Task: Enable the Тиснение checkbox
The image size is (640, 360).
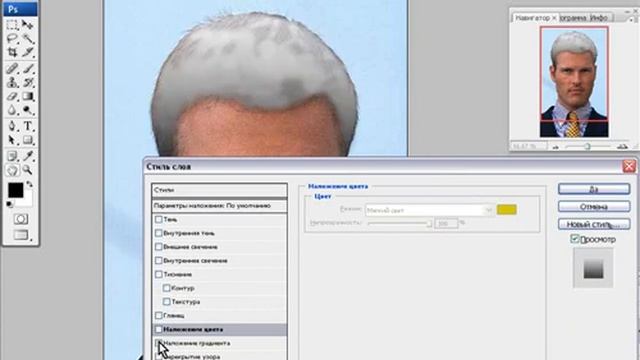Action: tap(159, 274)
